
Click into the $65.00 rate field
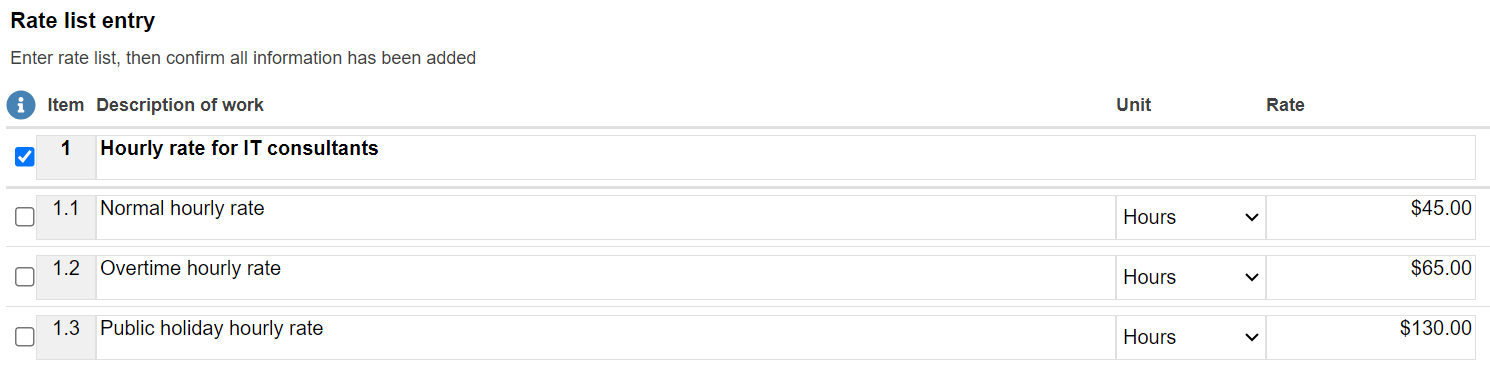coord(1370,277)
